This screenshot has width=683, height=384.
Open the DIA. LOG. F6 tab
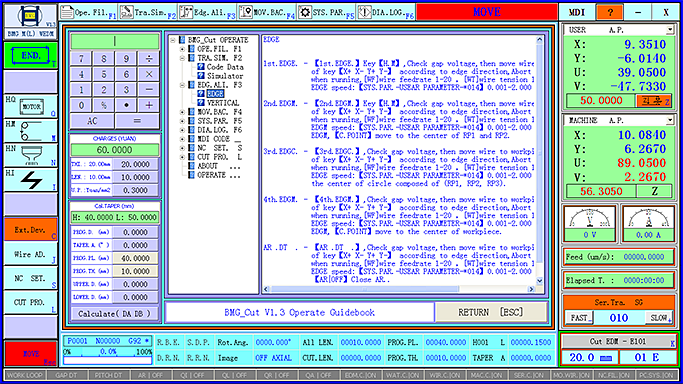pyautogui.click(x=386, y=12)
